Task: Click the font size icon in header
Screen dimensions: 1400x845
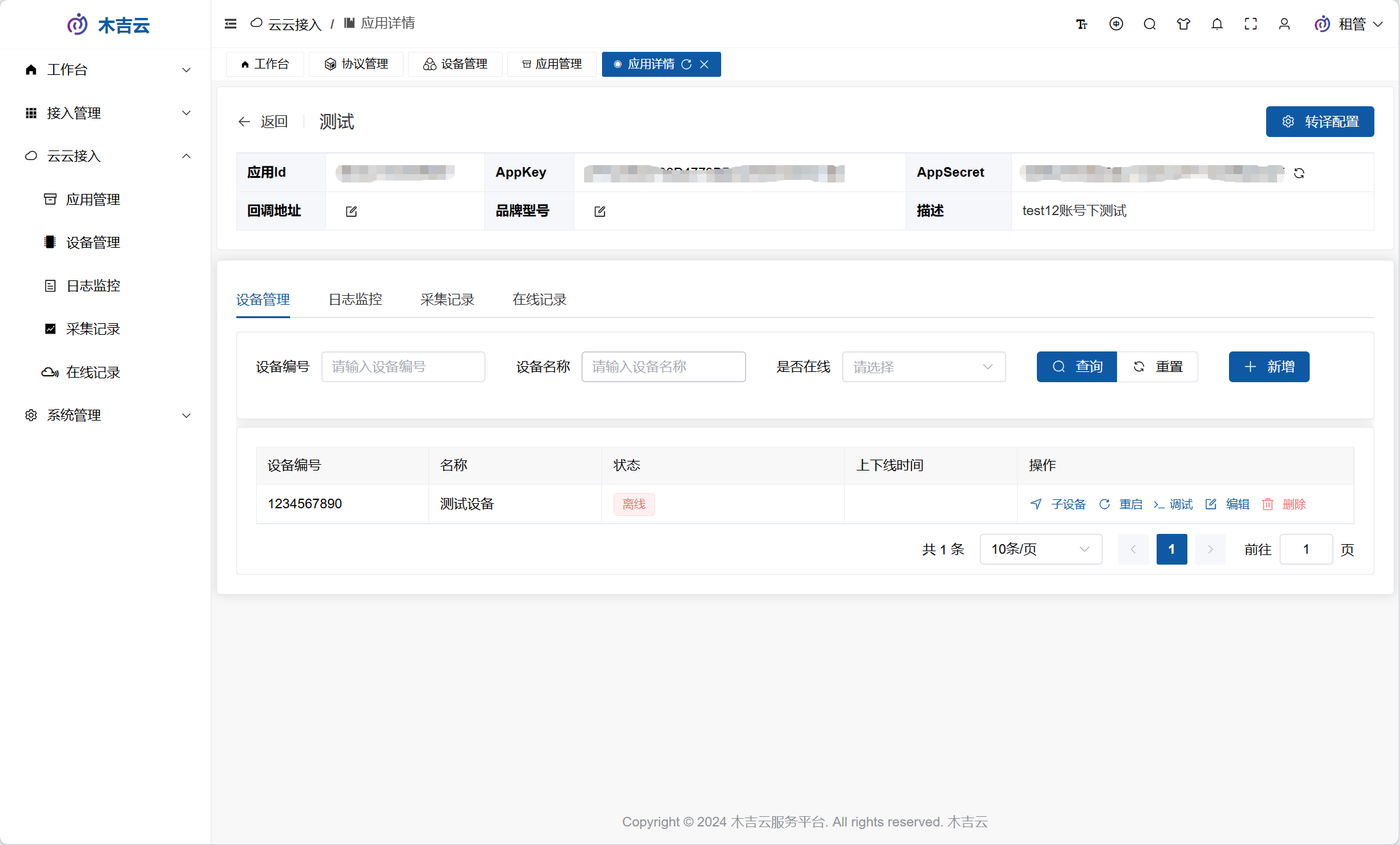Action: click(x=1082, y=24)
